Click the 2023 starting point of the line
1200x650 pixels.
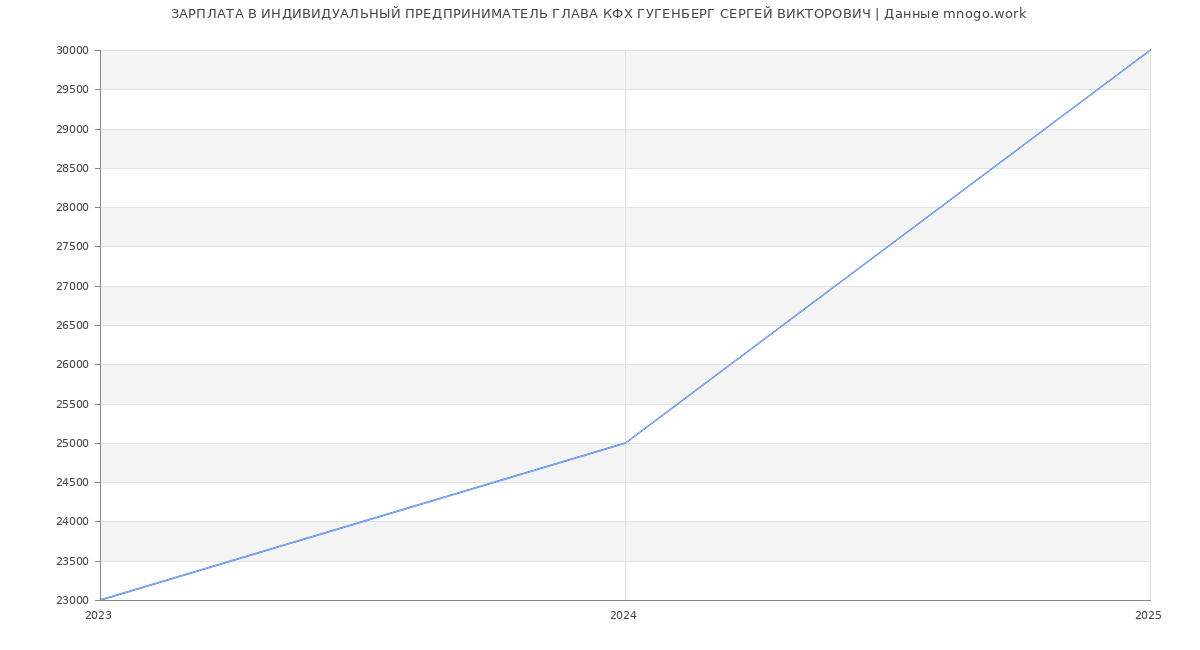[x=101, y=600]
